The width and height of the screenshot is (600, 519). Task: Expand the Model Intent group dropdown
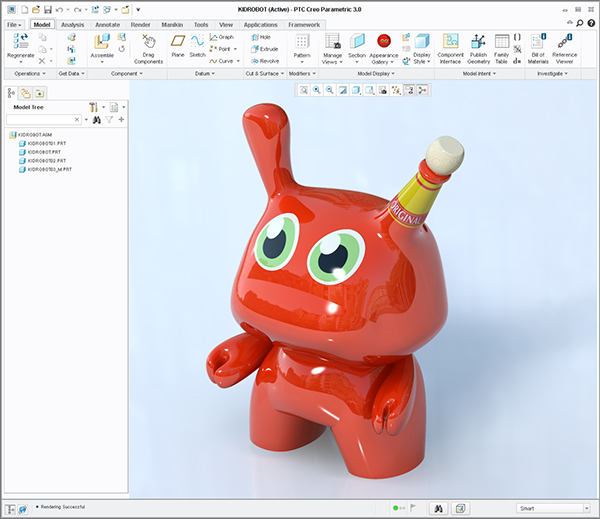[479, 73]
